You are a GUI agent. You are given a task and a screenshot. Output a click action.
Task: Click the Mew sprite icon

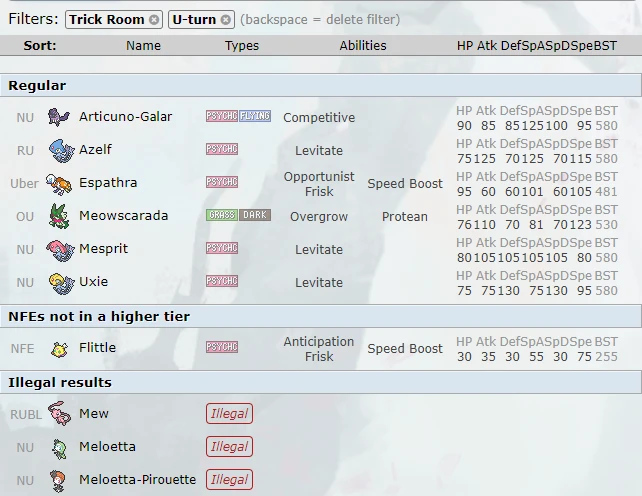point(60,414)
